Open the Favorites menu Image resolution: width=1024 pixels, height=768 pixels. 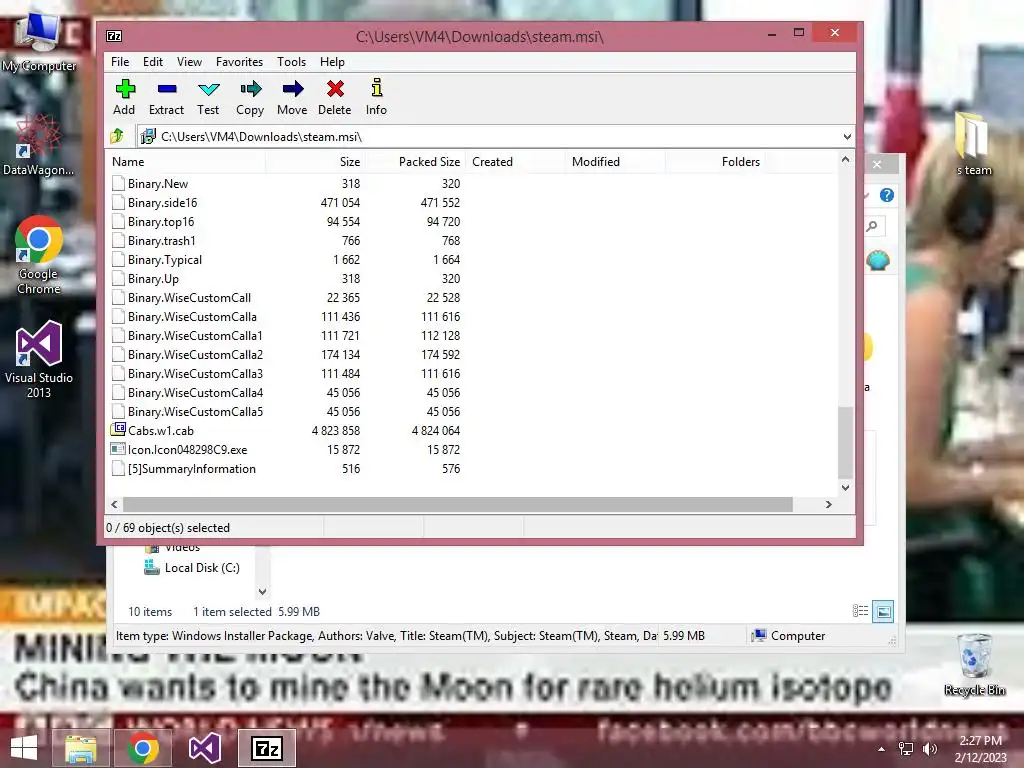239,61
